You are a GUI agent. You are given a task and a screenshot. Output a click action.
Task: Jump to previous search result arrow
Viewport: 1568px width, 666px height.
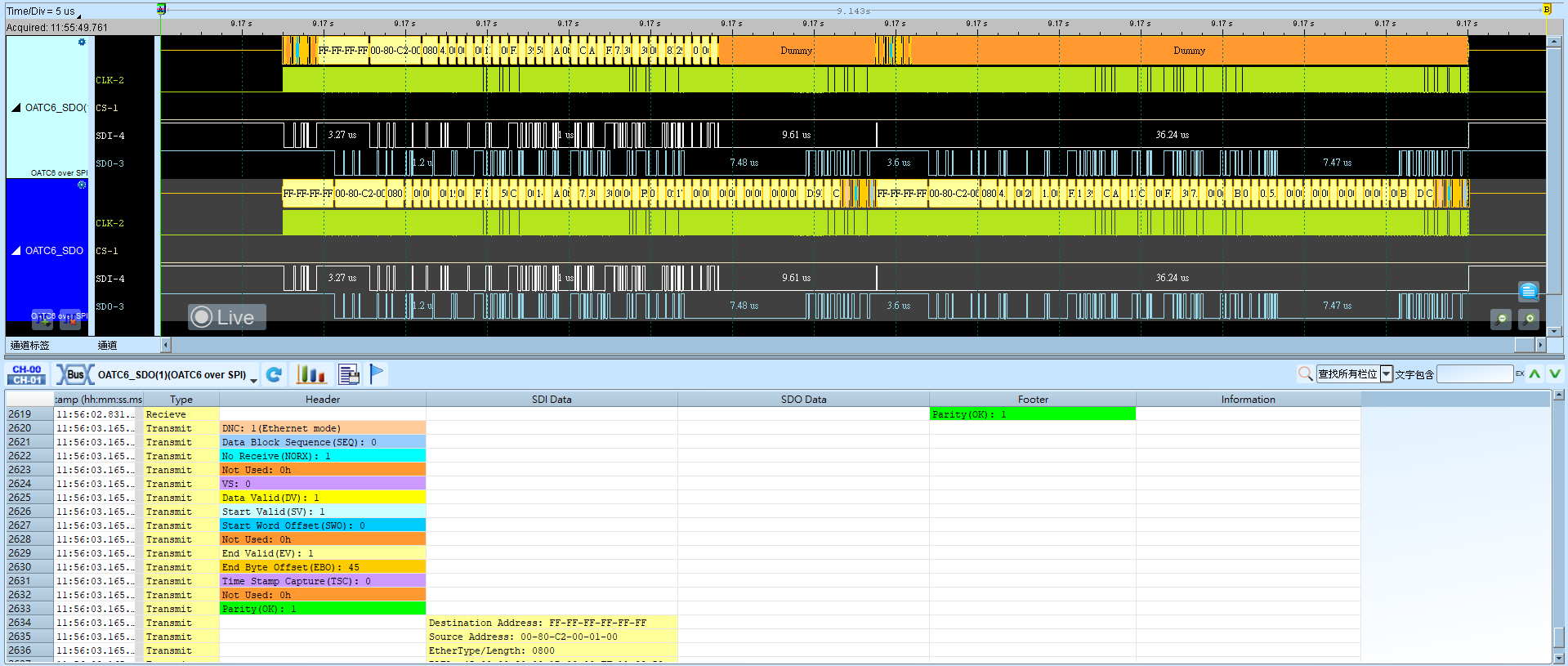1535,374
